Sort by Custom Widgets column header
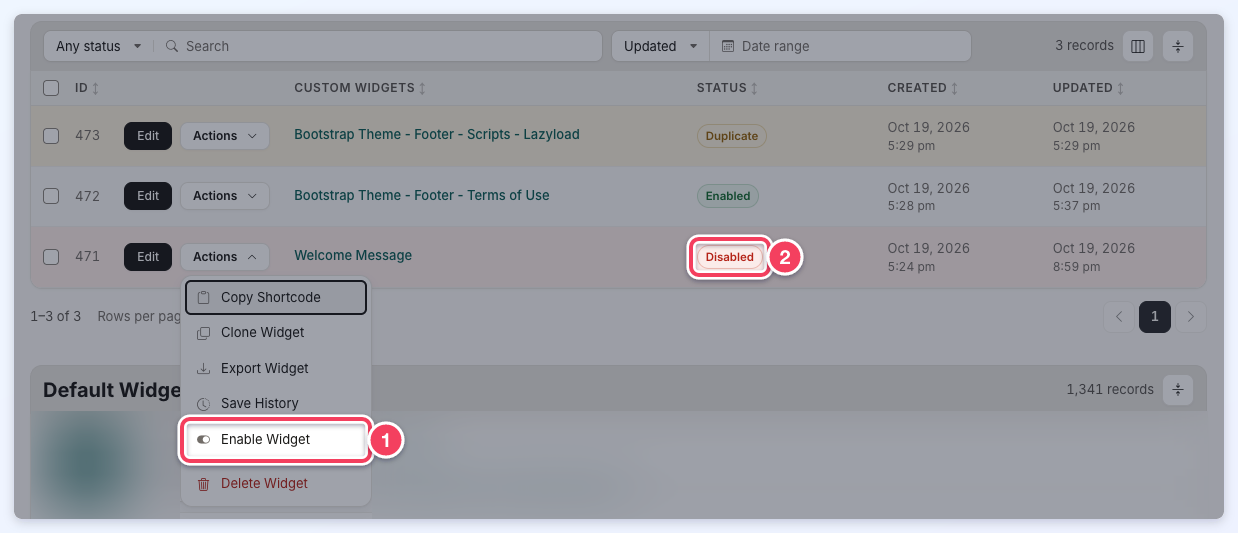The height and width of the screenshot is (533, 1238). (360, 88)
